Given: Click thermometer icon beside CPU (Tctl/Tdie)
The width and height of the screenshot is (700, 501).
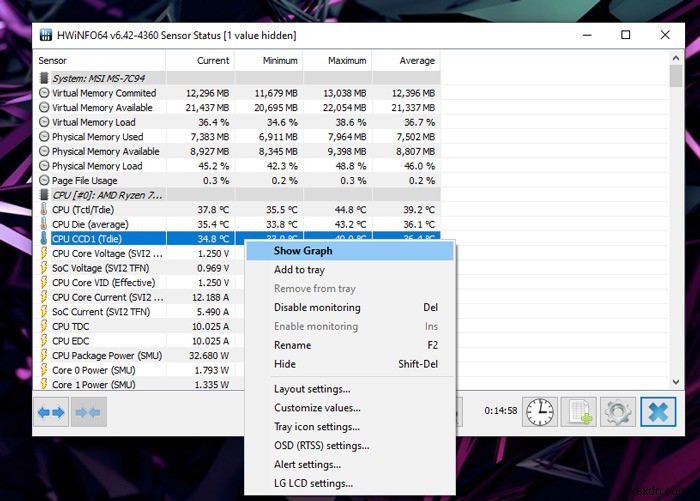Looking at the screenshot, I should pyautogui.click(x=44, y=209).
